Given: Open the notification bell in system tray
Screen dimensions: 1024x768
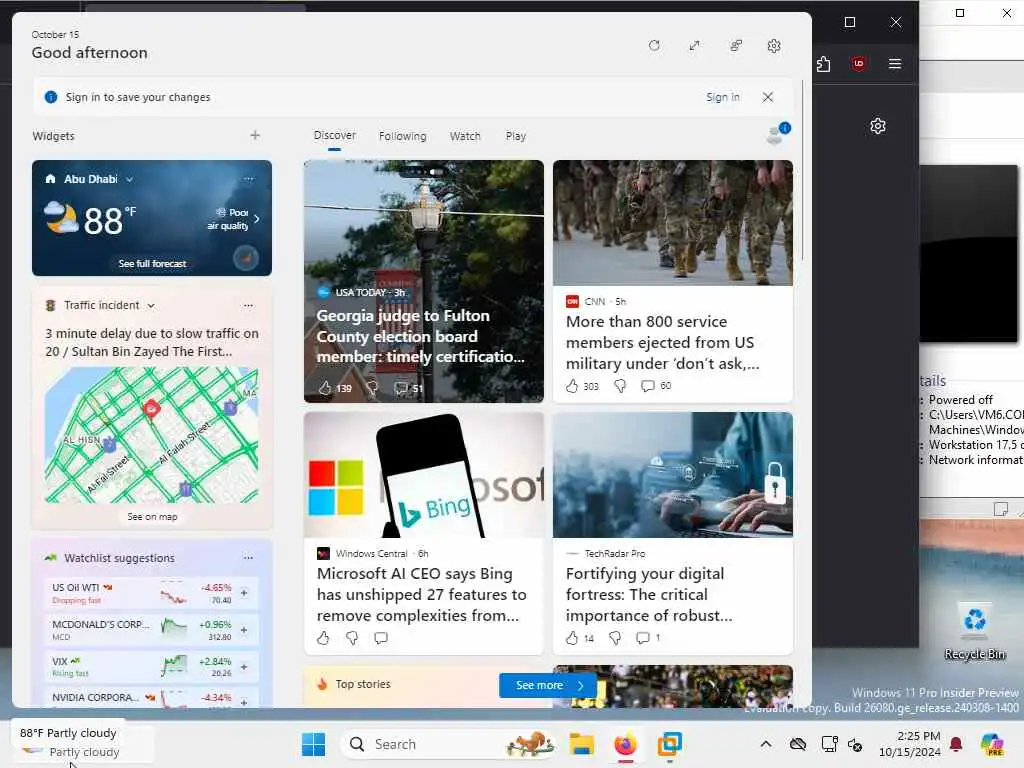Looking at the screenshot, I should click(956, 744).
